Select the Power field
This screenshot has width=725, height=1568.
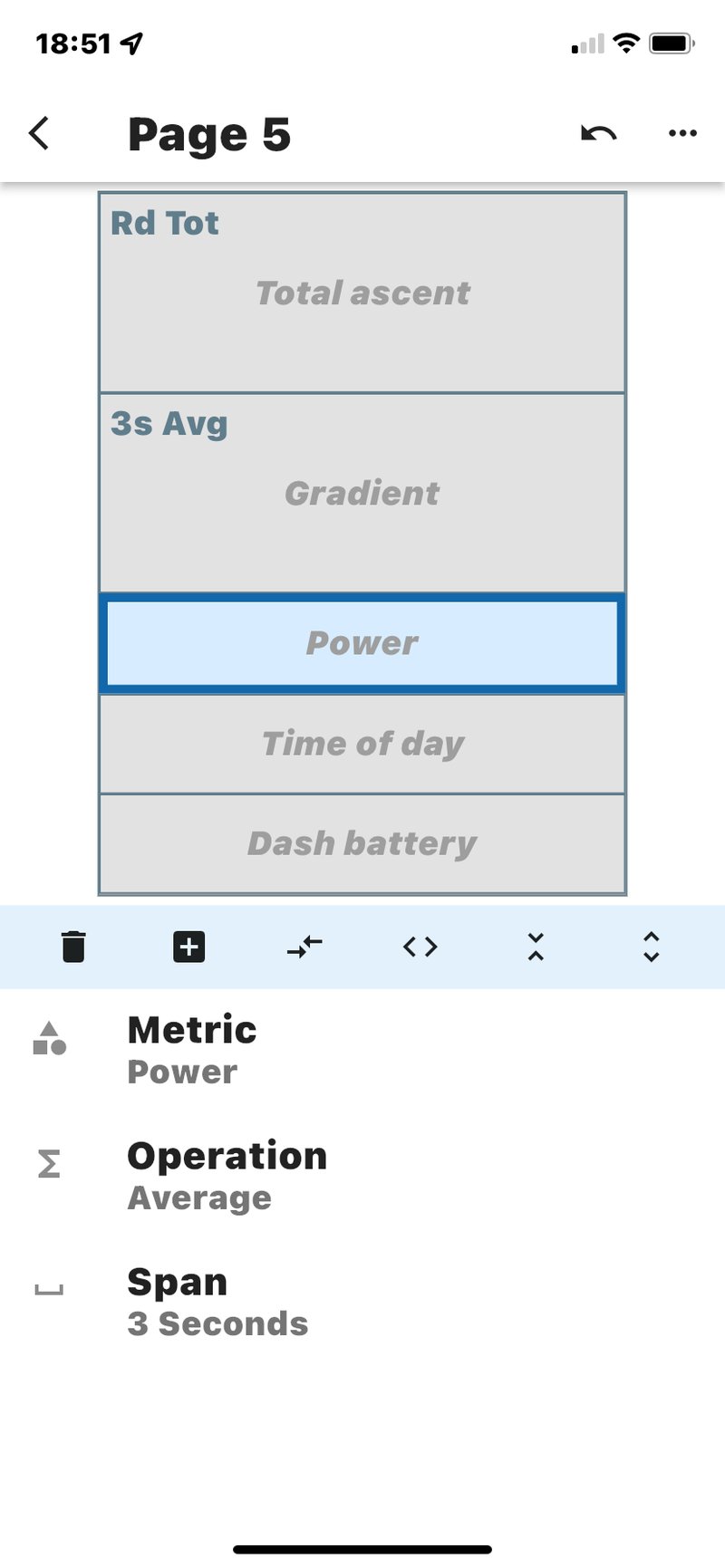[x=362, y=643]
